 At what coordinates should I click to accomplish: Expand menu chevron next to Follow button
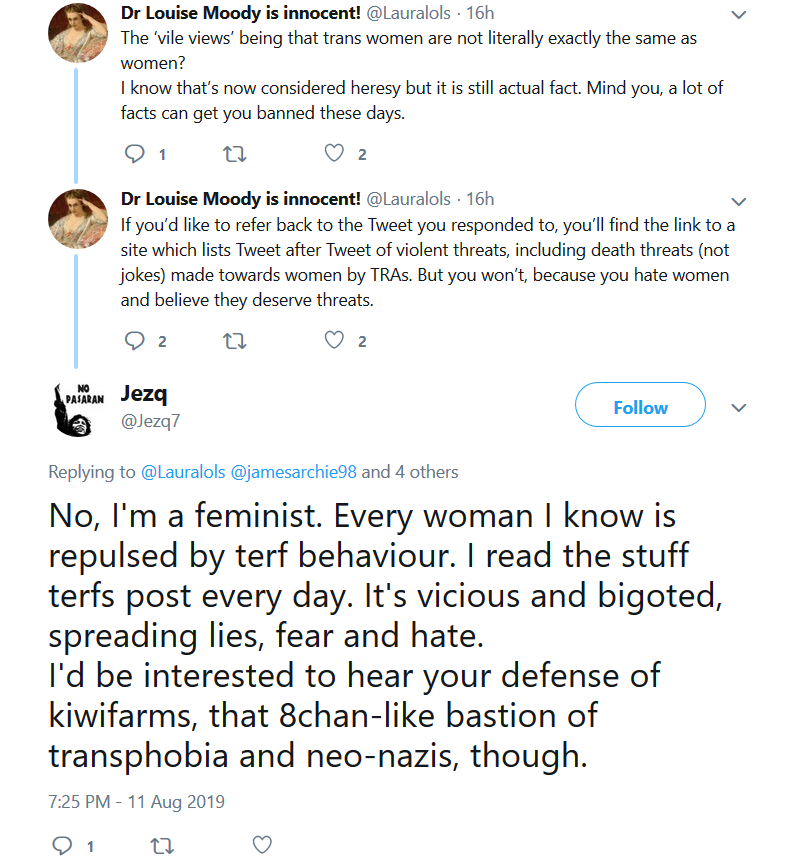[738, 408]
